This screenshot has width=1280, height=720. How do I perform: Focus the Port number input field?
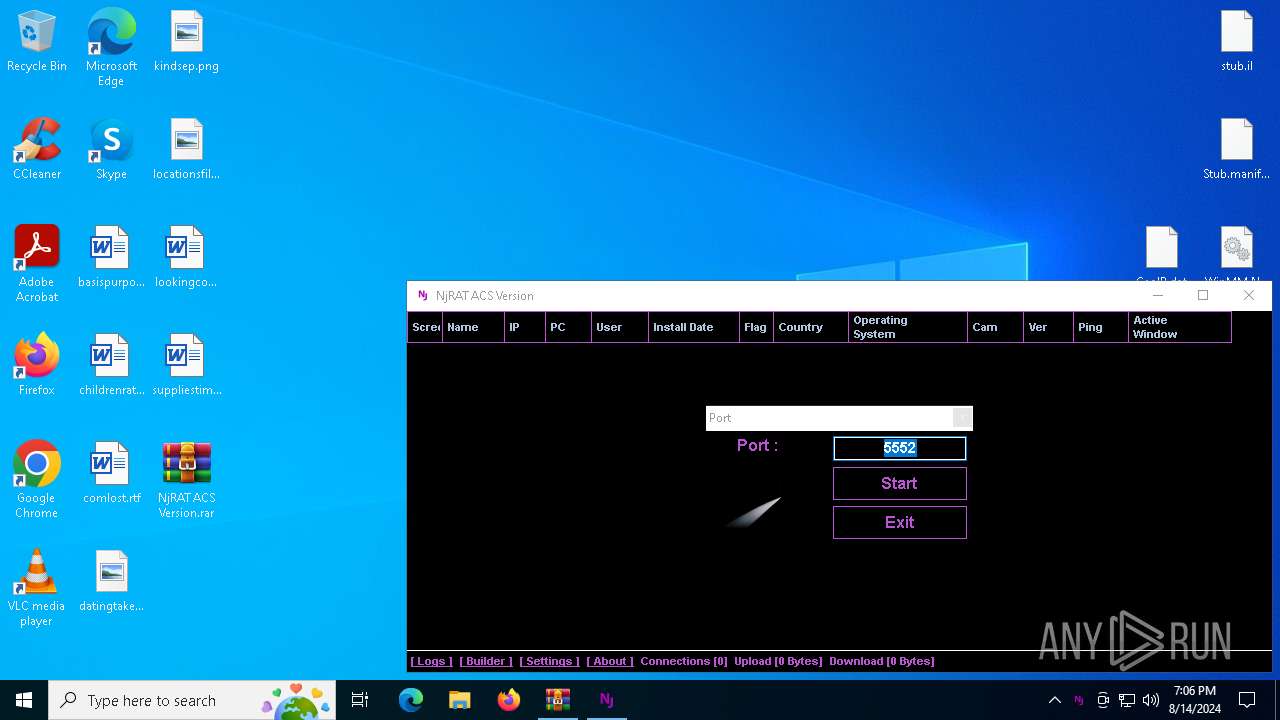point(899,448)
